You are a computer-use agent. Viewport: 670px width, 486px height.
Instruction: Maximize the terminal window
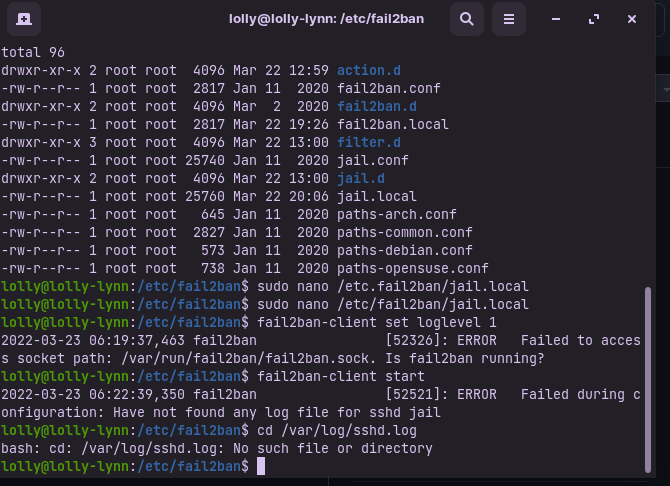(594, 19)
